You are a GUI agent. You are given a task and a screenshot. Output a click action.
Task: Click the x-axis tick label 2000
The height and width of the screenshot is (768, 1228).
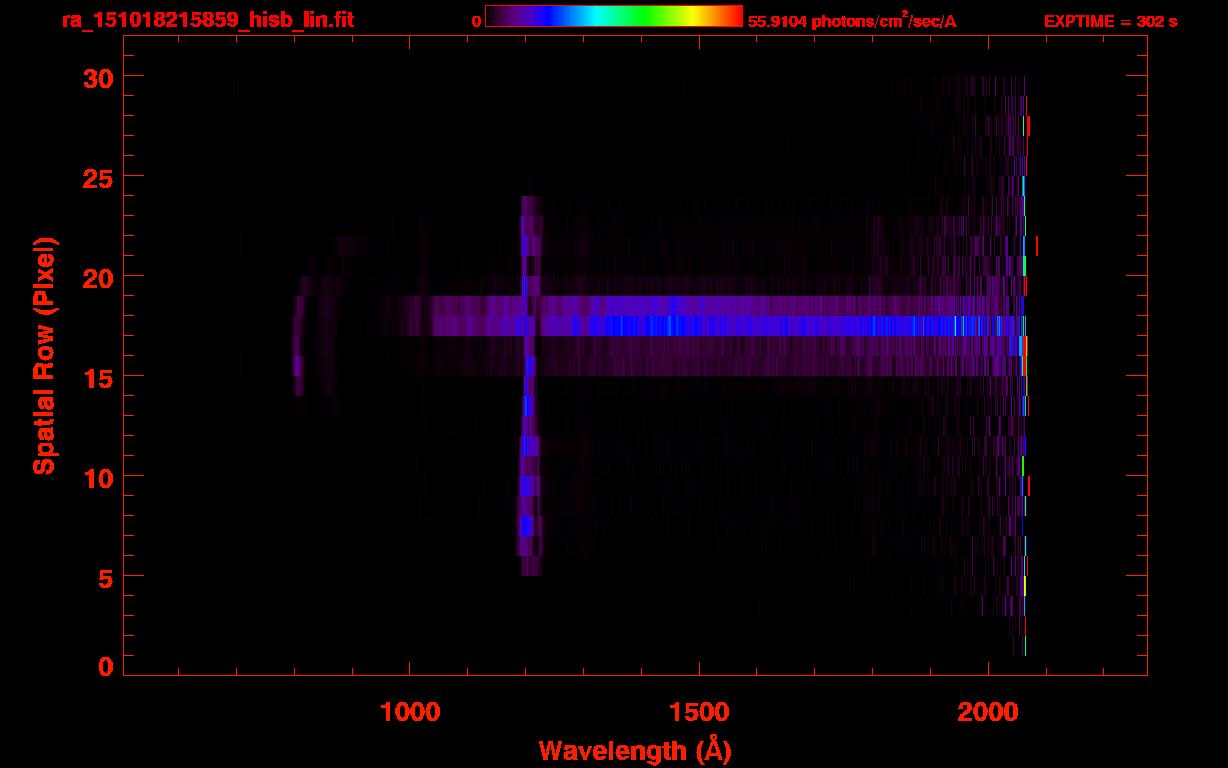tap(988, 711)
